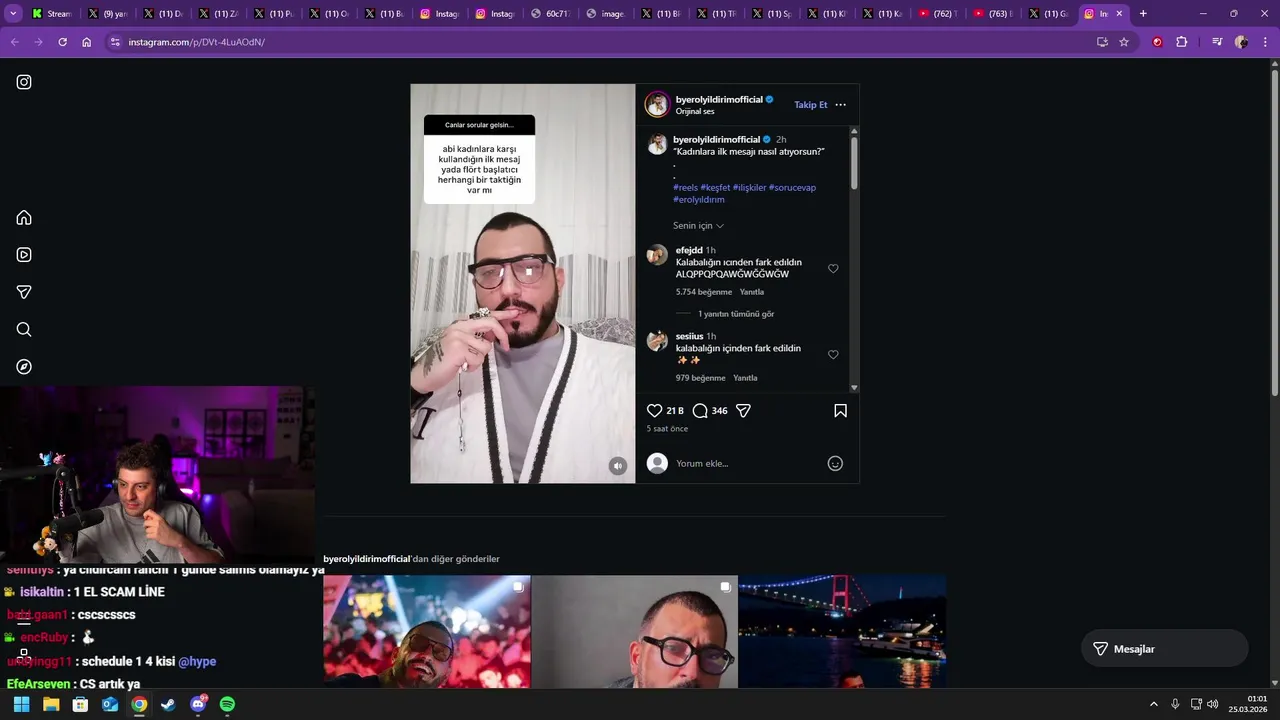Open the "Orijinal ses" audio link
Screen dimensions: 1280x720
click(695, 111)
